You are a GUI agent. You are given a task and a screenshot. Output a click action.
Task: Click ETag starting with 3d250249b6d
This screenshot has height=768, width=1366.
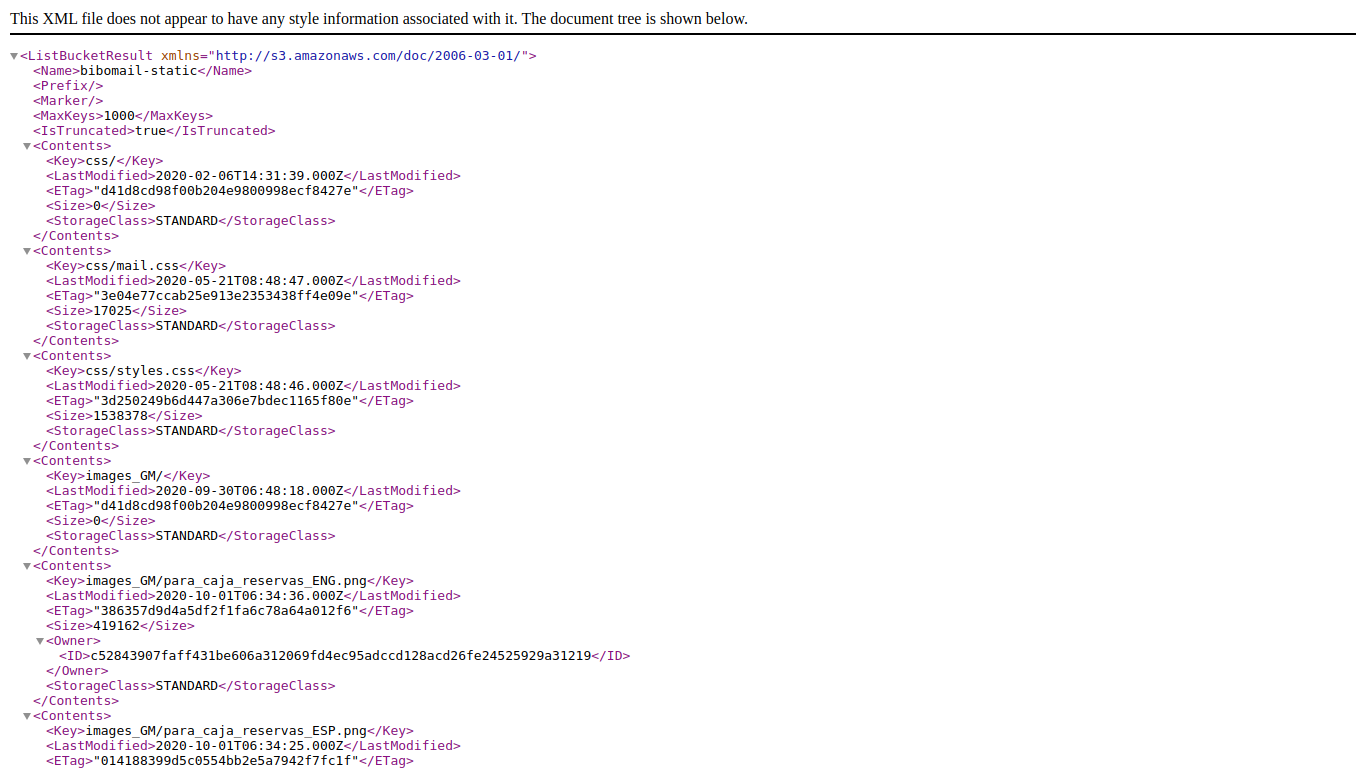pyautogui.click(x=229, y=401)
